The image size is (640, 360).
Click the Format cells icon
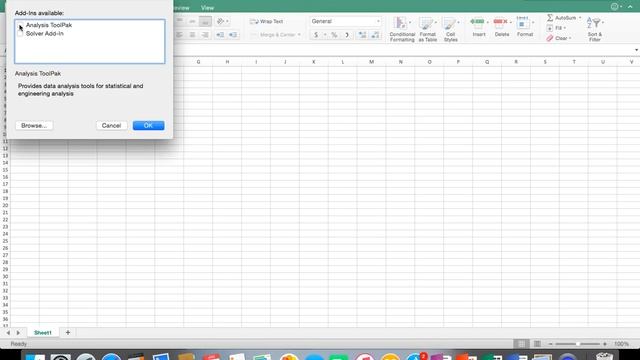[523, 23]
